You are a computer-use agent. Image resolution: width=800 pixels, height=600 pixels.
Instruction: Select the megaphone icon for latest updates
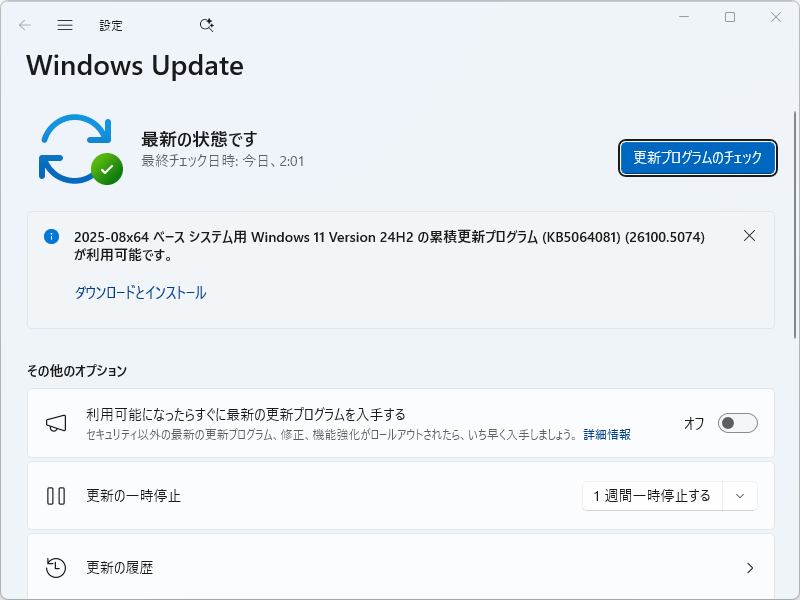pyautogui.click(x=57, y=423)
